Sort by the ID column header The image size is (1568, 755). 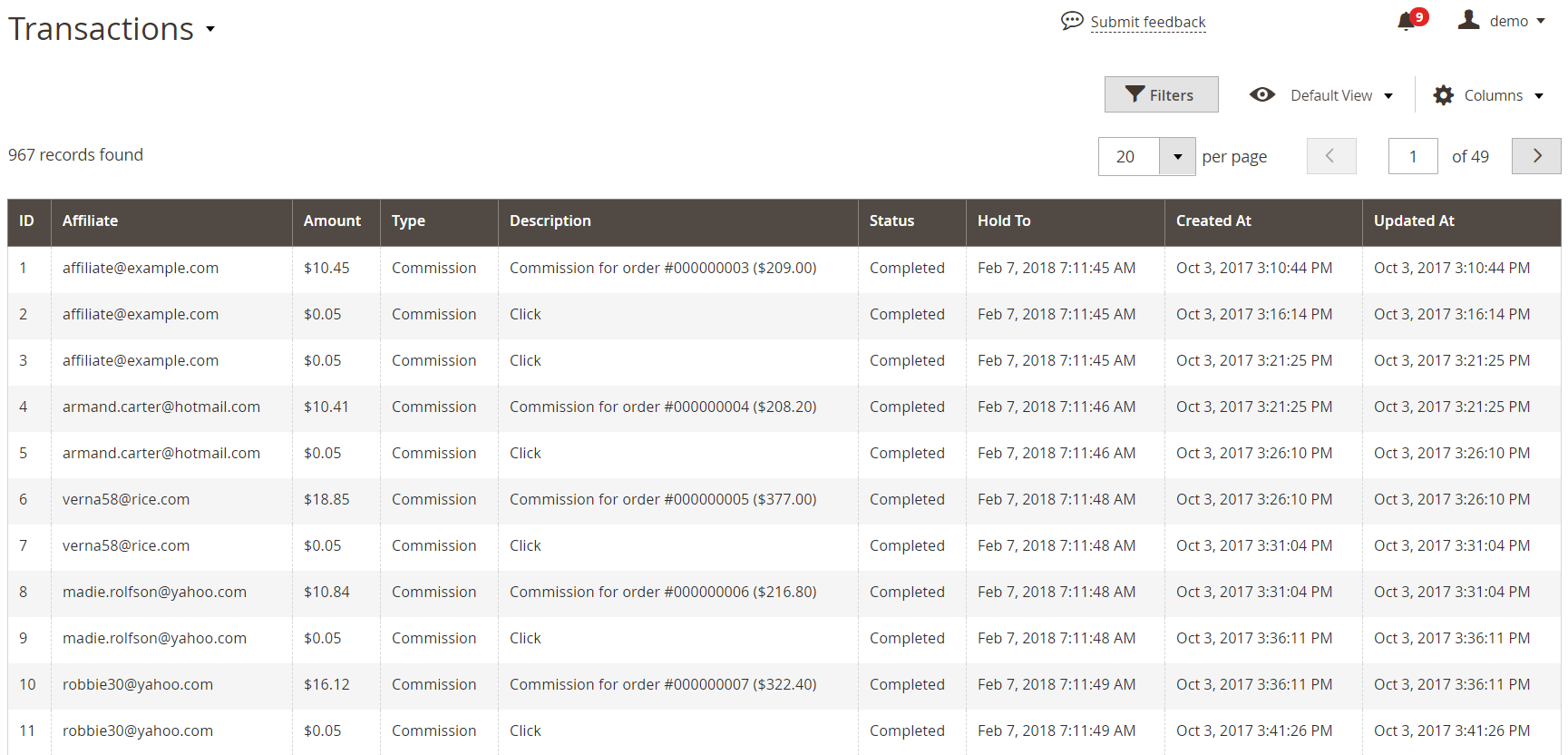click(x=29, y=221)
